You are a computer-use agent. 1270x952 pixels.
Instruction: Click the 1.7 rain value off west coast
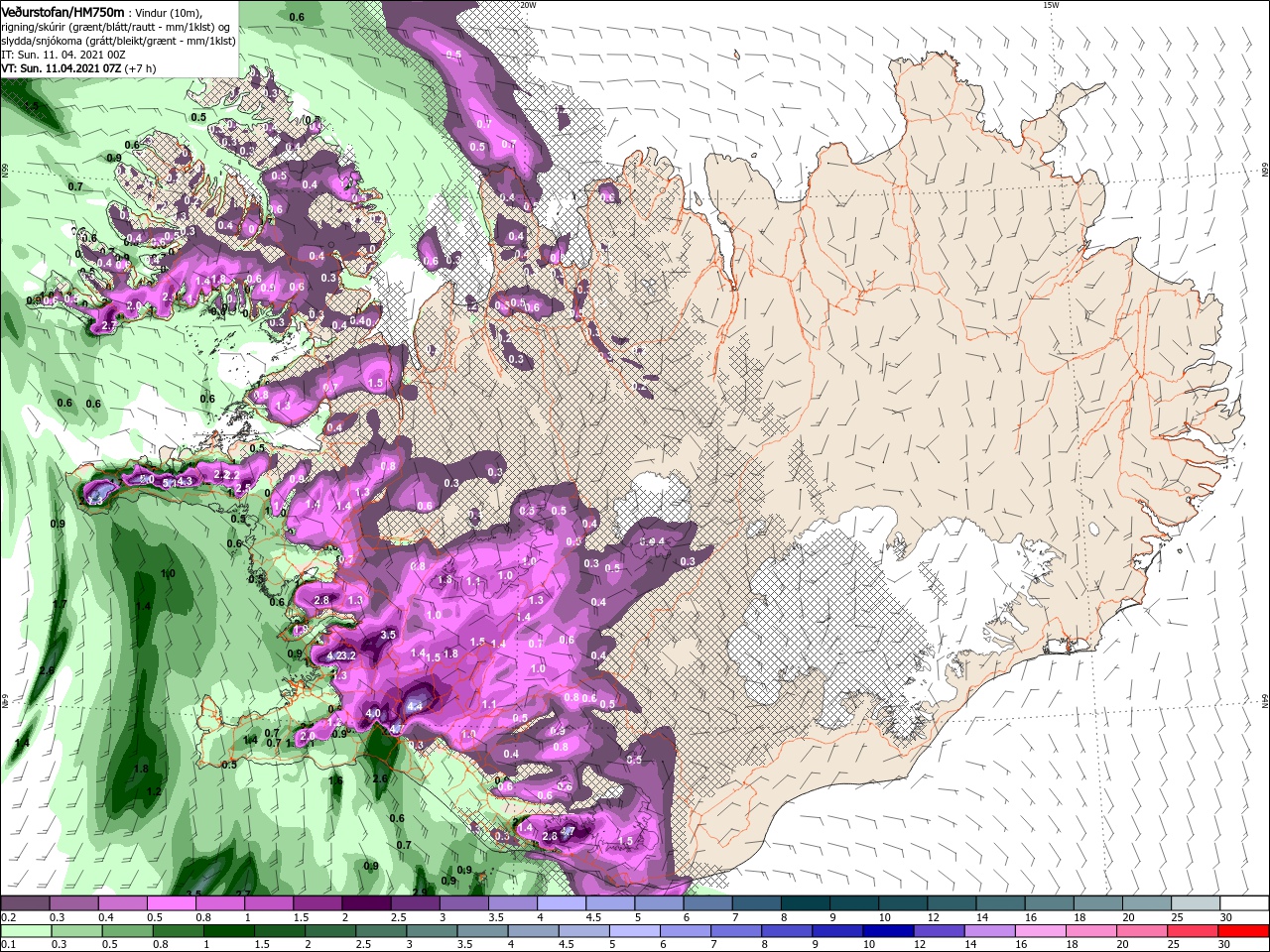click(59, 604)
